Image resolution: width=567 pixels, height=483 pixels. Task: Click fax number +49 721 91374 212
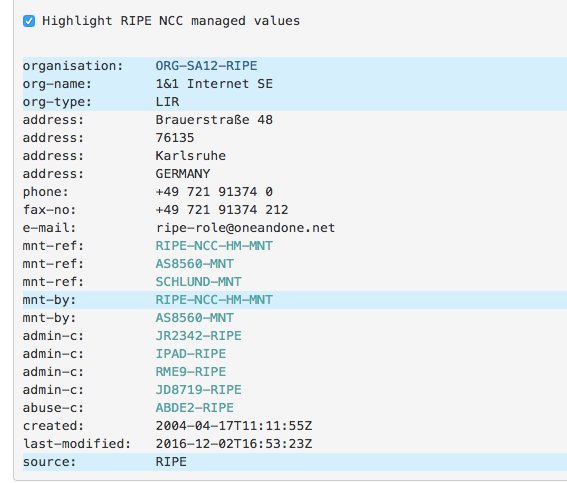(222, 210)
